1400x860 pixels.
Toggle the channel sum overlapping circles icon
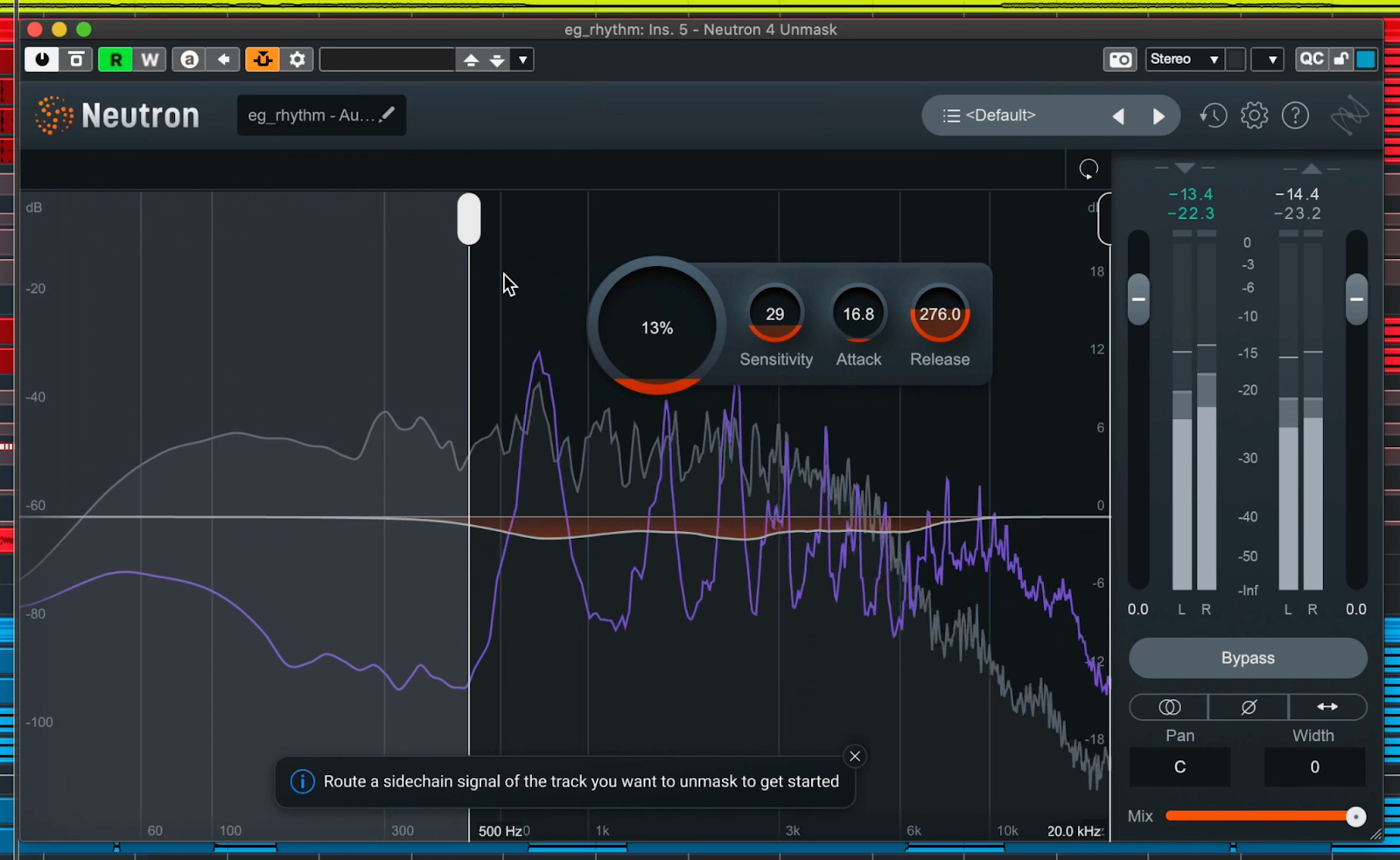(1169, 707)
